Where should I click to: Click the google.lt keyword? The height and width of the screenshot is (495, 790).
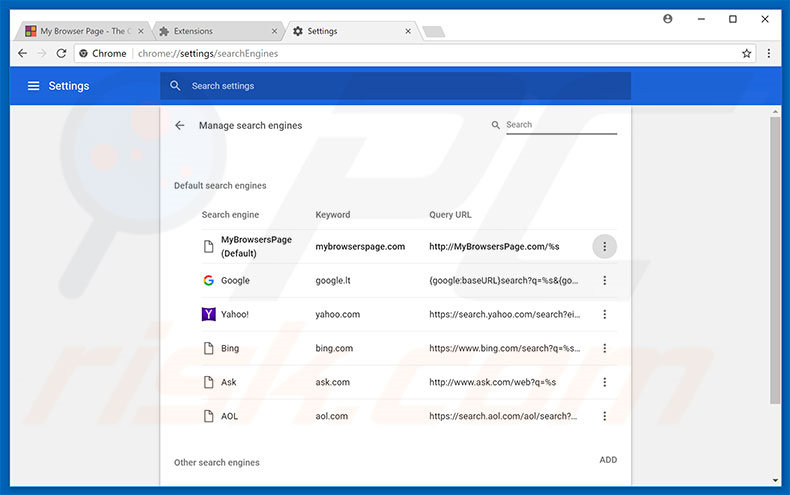tap(333, 280)
